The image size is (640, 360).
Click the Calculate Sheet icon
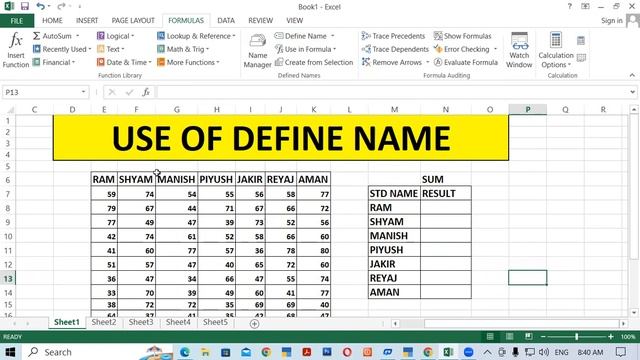tap(581, 58)
